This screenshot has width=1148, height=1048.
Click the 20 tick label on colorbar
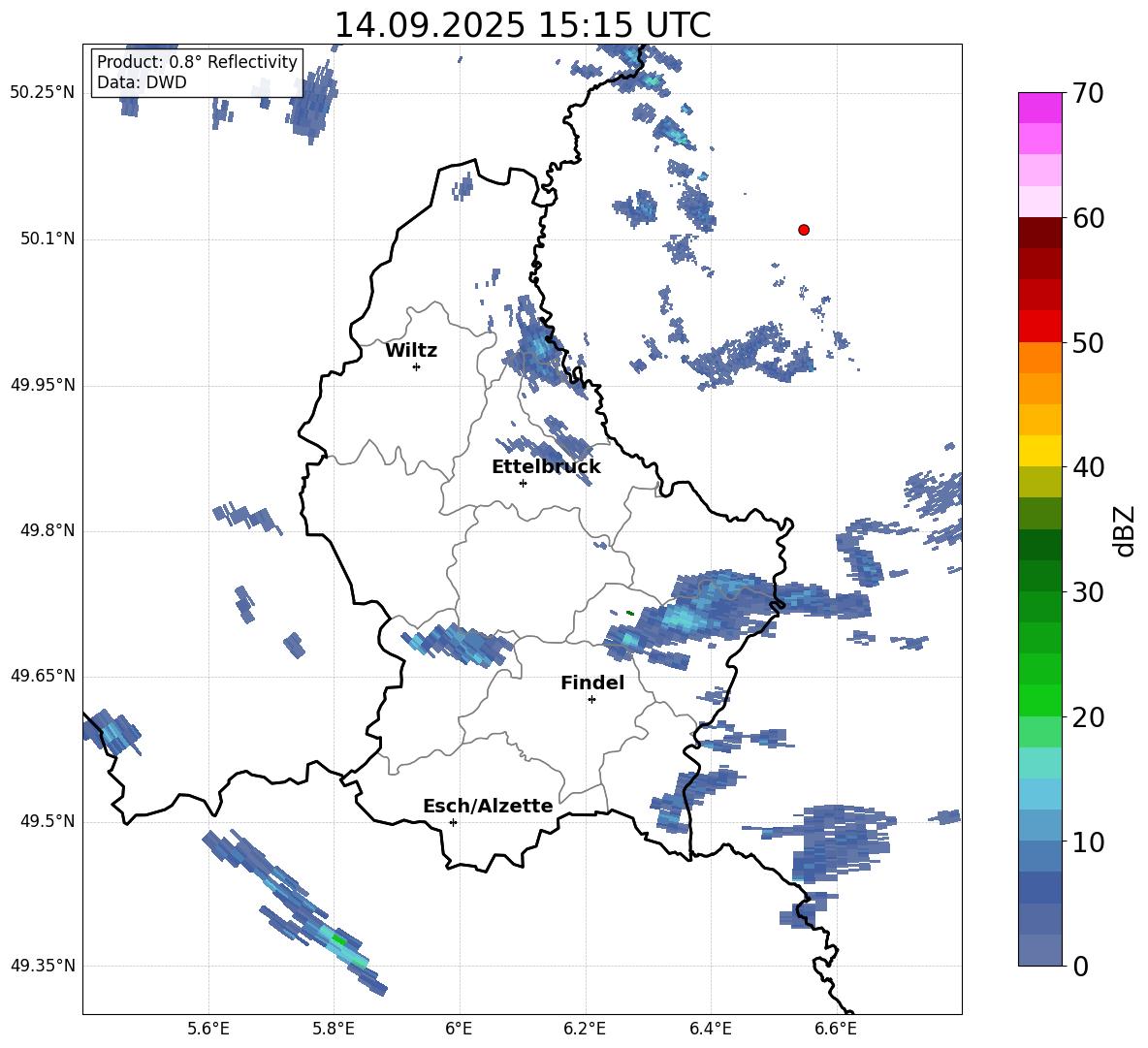(x=1087, y=717)
